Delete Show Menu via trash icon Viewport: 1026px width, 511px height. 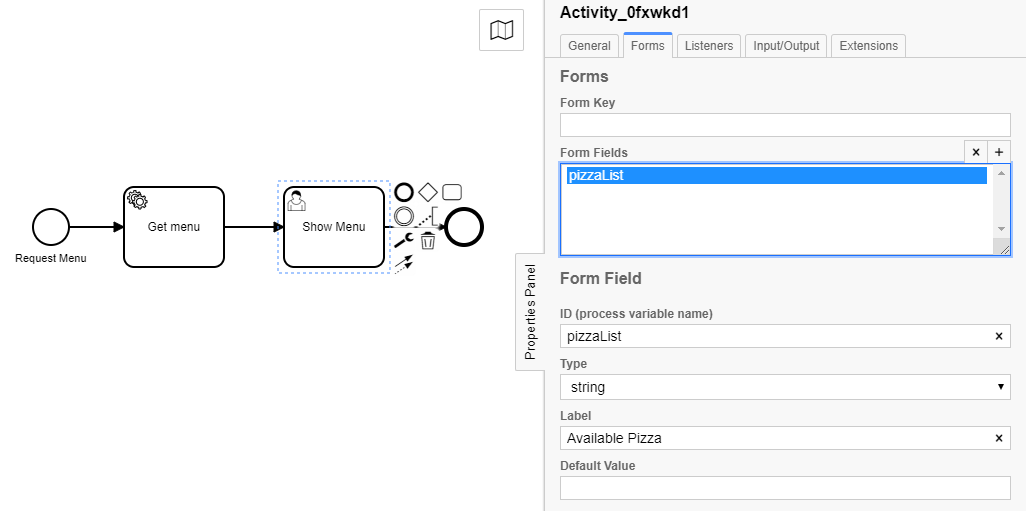428,240
